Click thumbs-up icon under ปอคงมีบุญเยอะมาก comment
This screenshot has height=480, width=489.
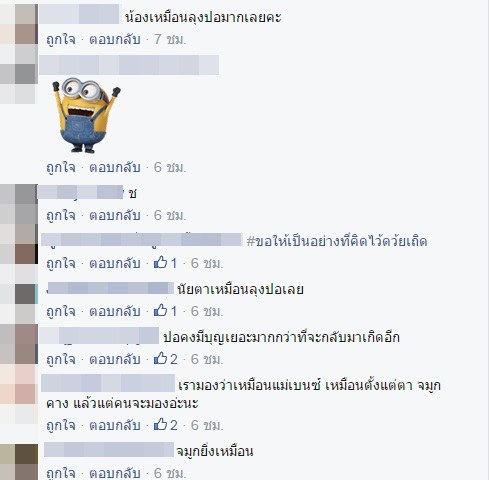[160, 358]
